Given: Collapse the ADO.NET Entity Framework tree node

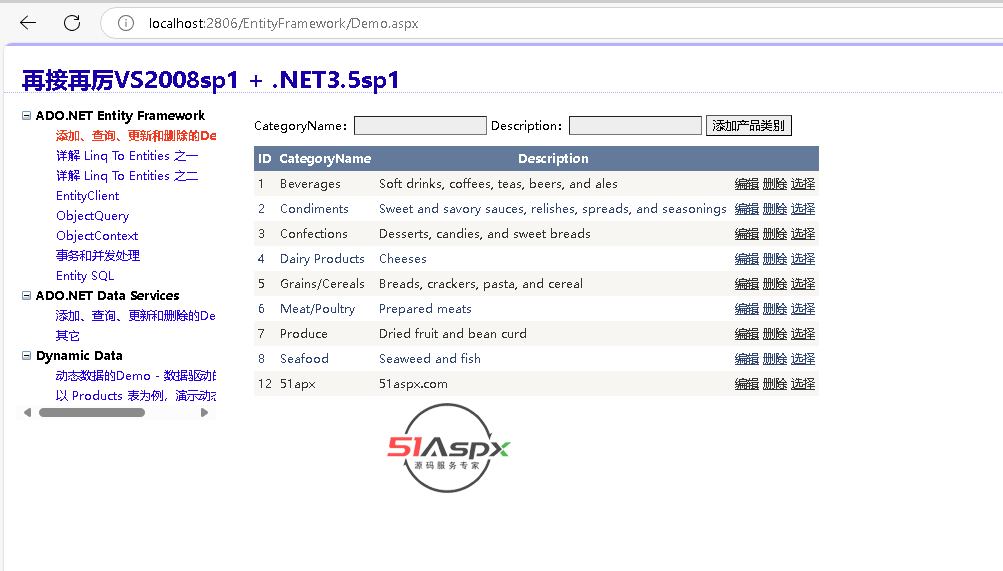Looking at the screenshot, I should [x=26, y=116].
